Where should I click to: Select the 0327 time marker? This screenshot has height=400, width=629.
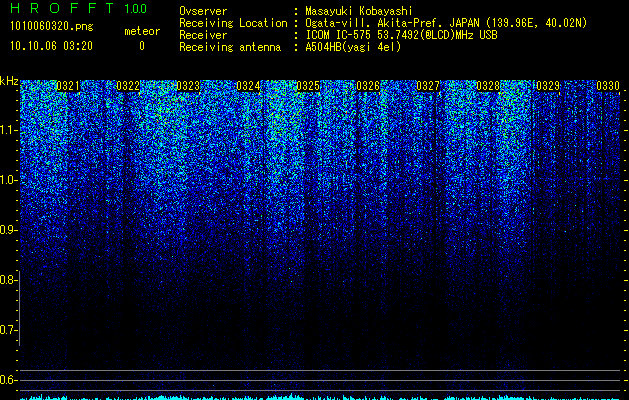tap(428, 86)
